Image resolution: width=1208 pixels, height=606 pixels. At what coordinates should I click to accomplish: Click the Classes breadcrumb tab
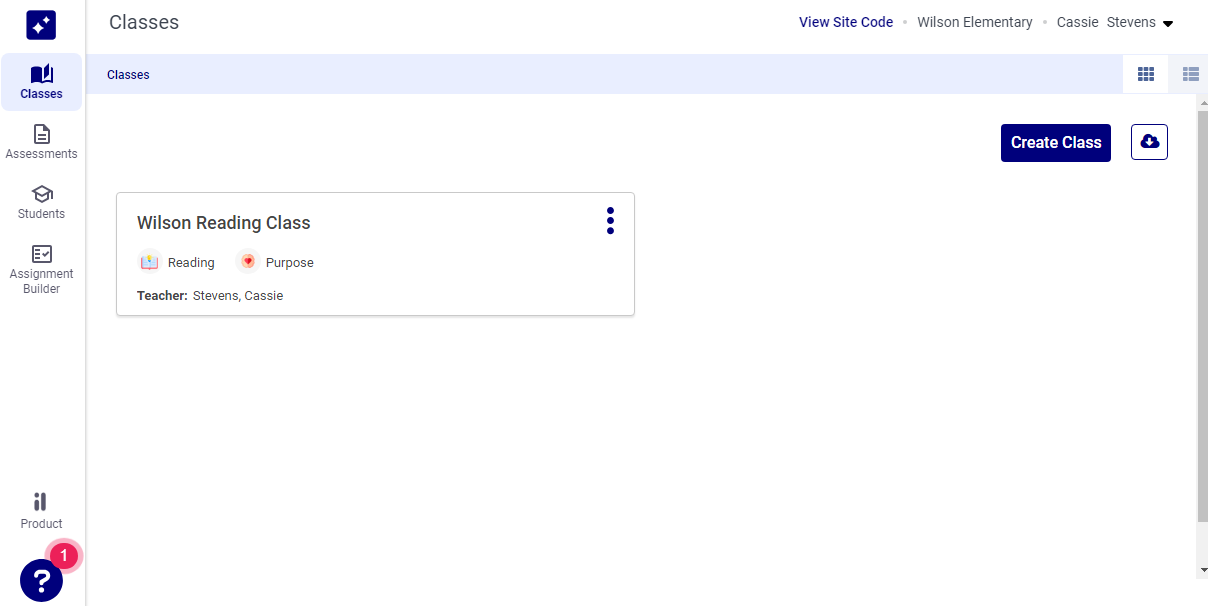[128, 75]
